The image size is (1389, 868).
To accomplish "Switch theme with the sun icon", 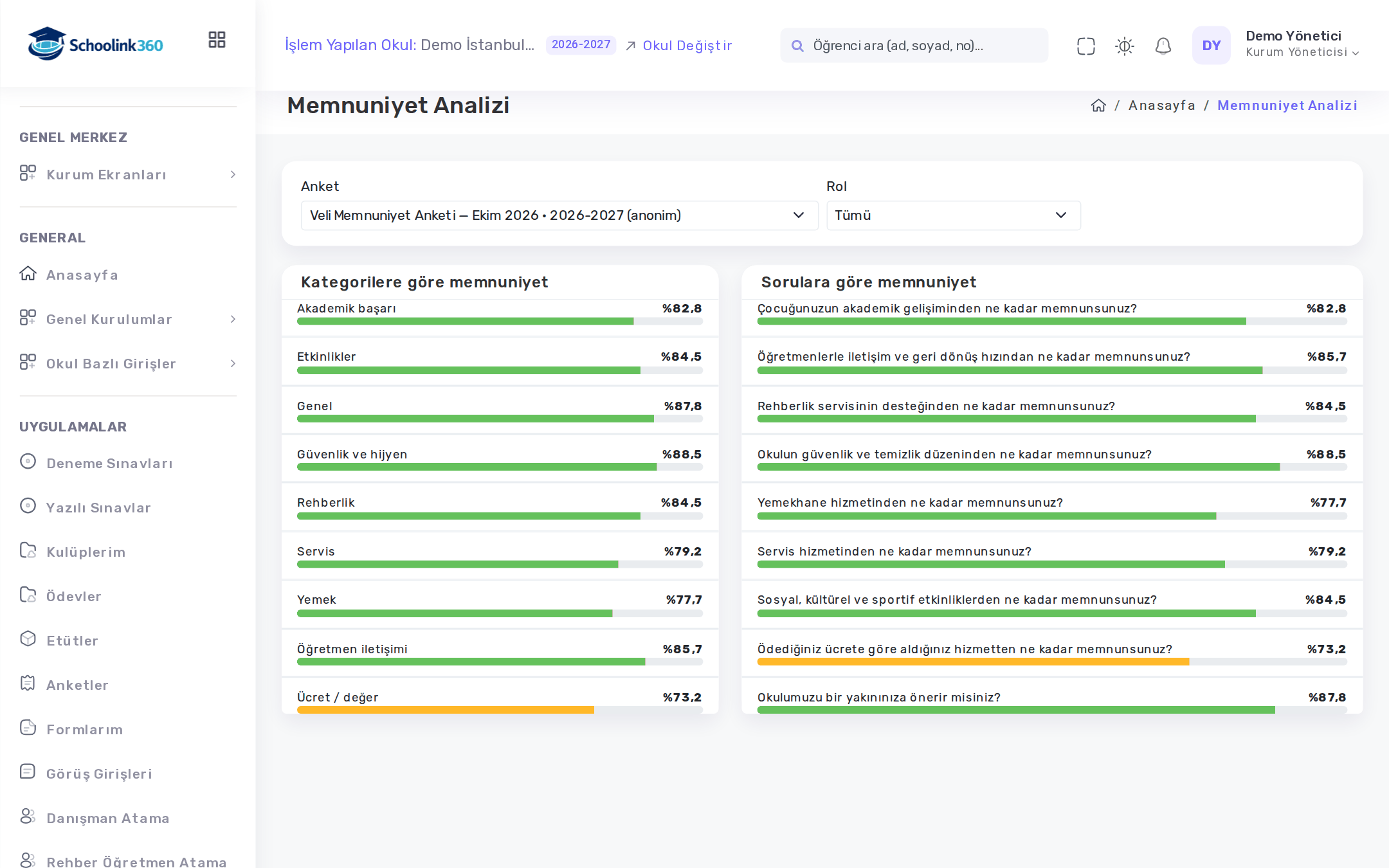I will click(x=1124, y=46).
